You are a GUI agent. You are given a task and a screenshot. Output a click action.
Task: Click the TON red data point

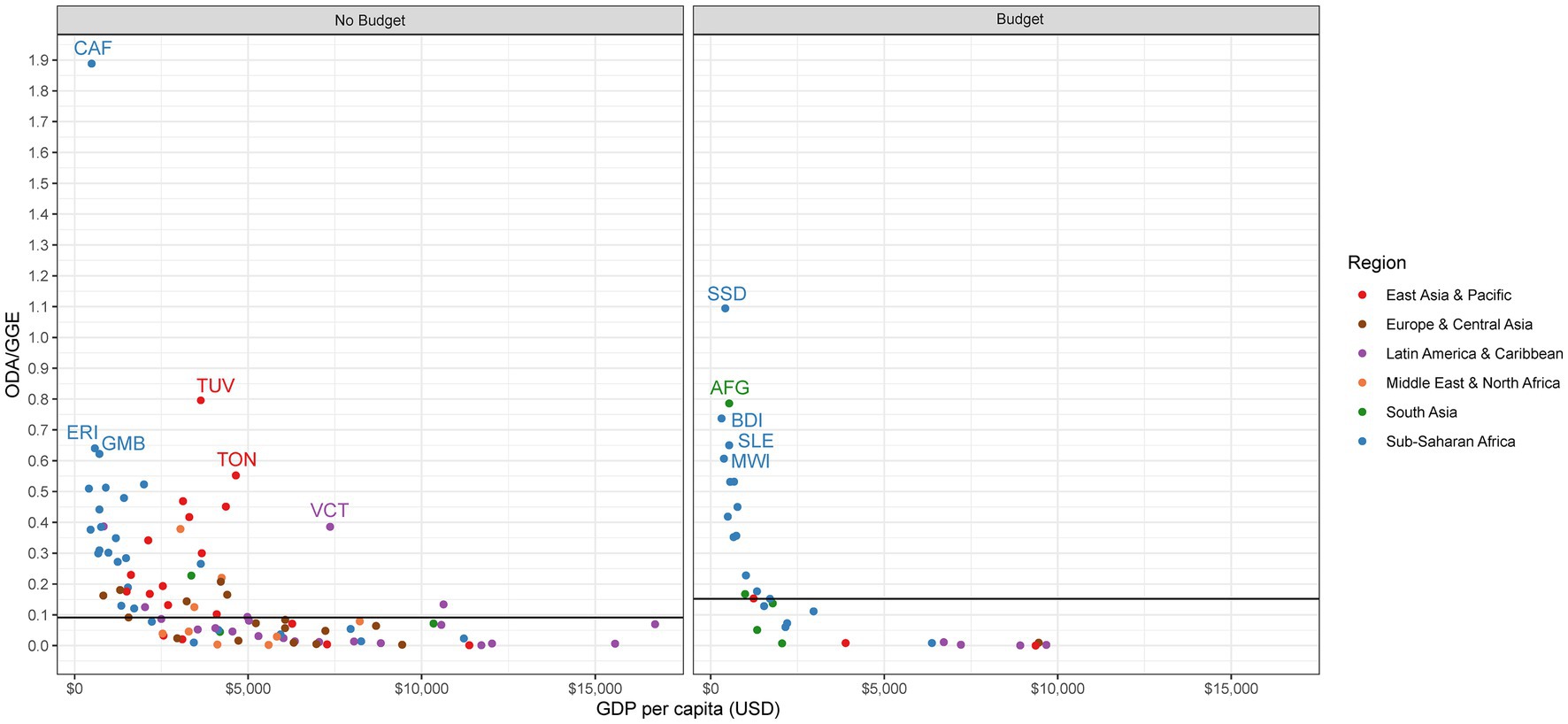point(235,475)
